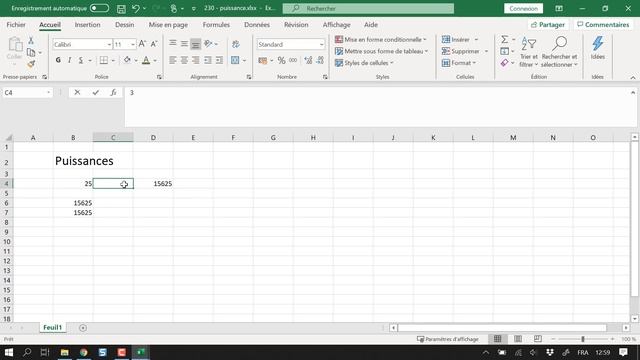Click the AutoSum sigma icon

504,40
